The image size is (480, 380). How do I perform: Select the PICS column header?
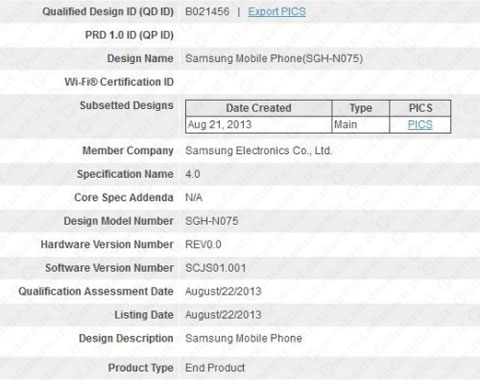point(420,108)
